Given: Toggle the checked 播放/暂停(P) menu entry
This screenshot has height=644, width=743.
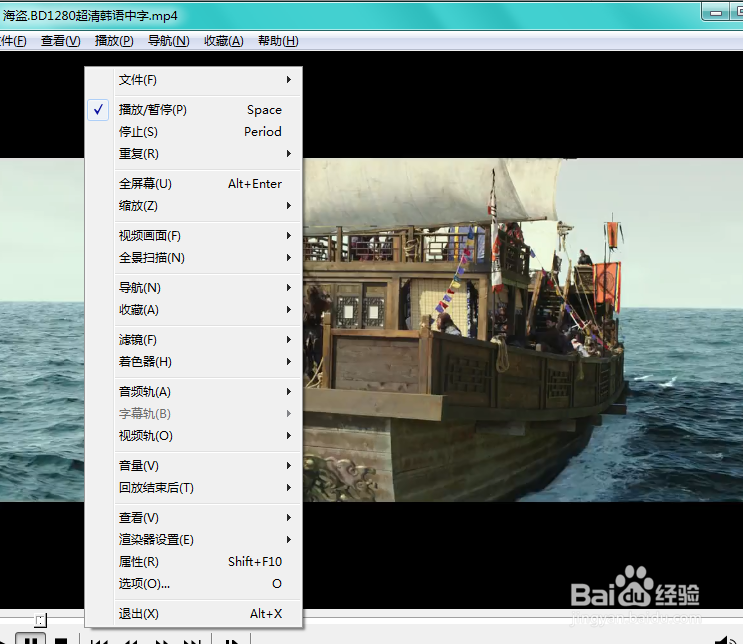Looking at the screenshot, I should (193, 110).
